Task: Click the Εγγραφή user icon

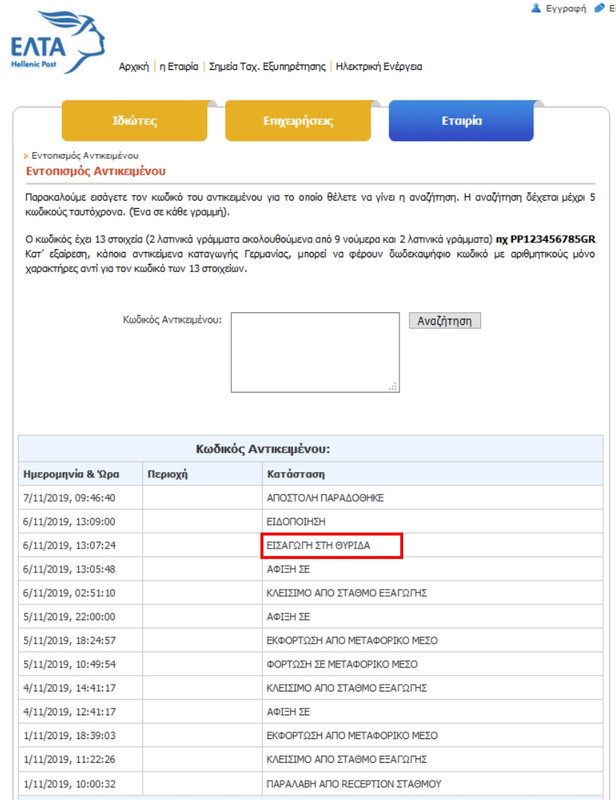Action: pyautogui.click(x=536, y=8)
